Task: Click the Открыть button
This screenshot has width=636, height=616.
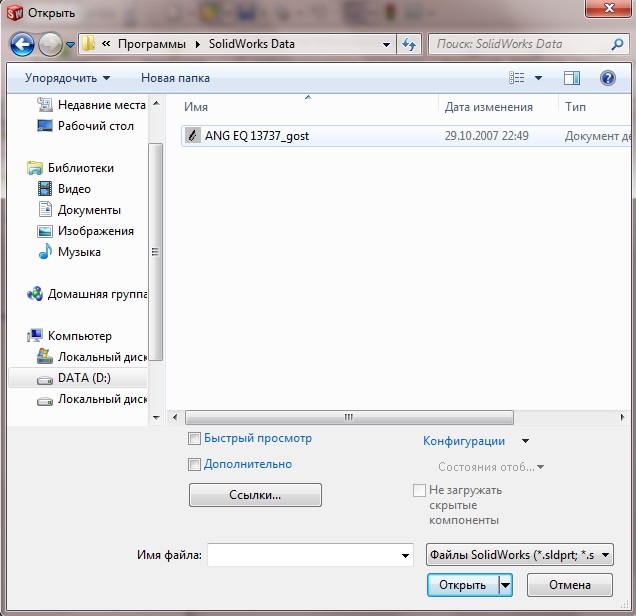Action: click(x=463, y=585)
